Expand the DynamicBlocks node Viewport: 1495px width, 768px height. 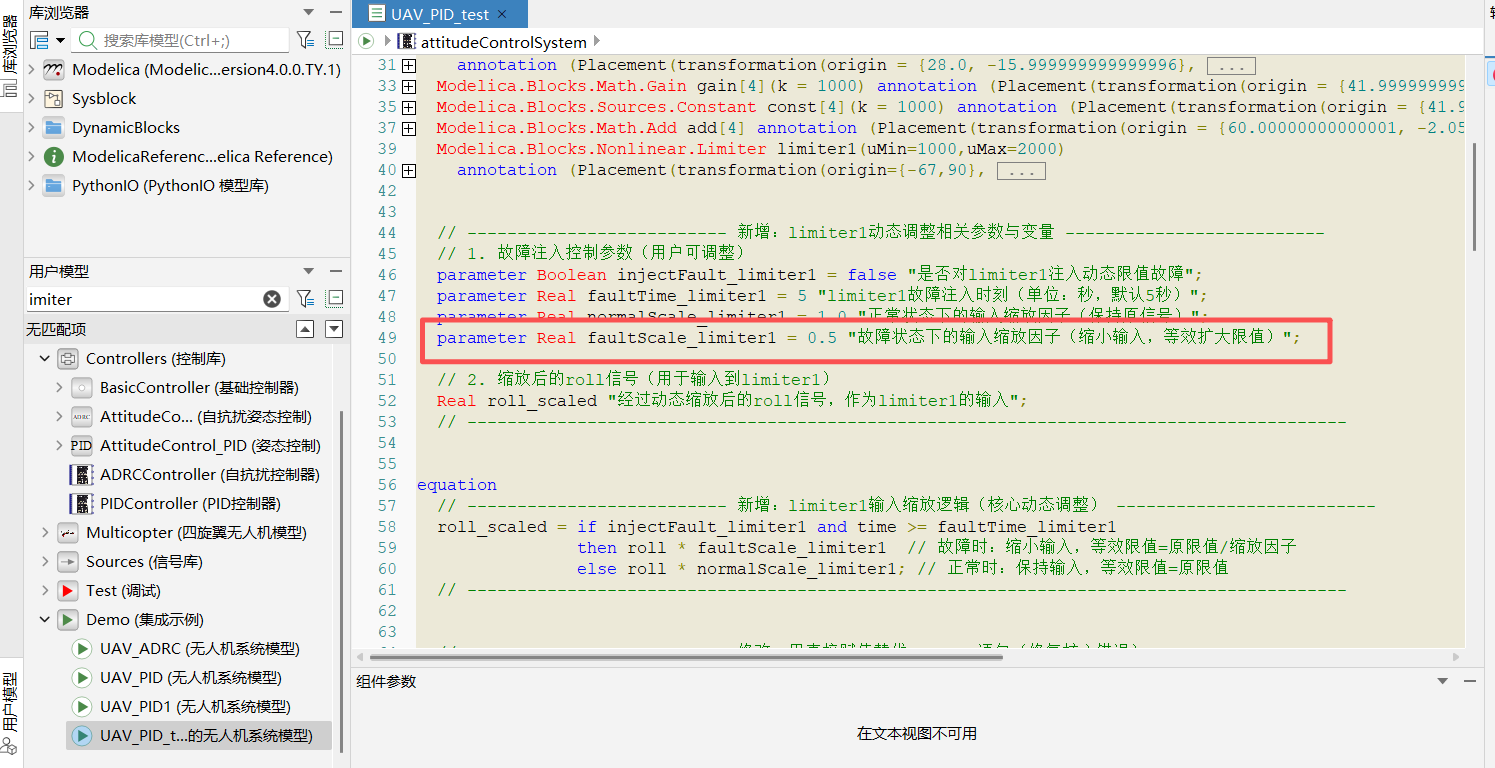coord(32,128)
